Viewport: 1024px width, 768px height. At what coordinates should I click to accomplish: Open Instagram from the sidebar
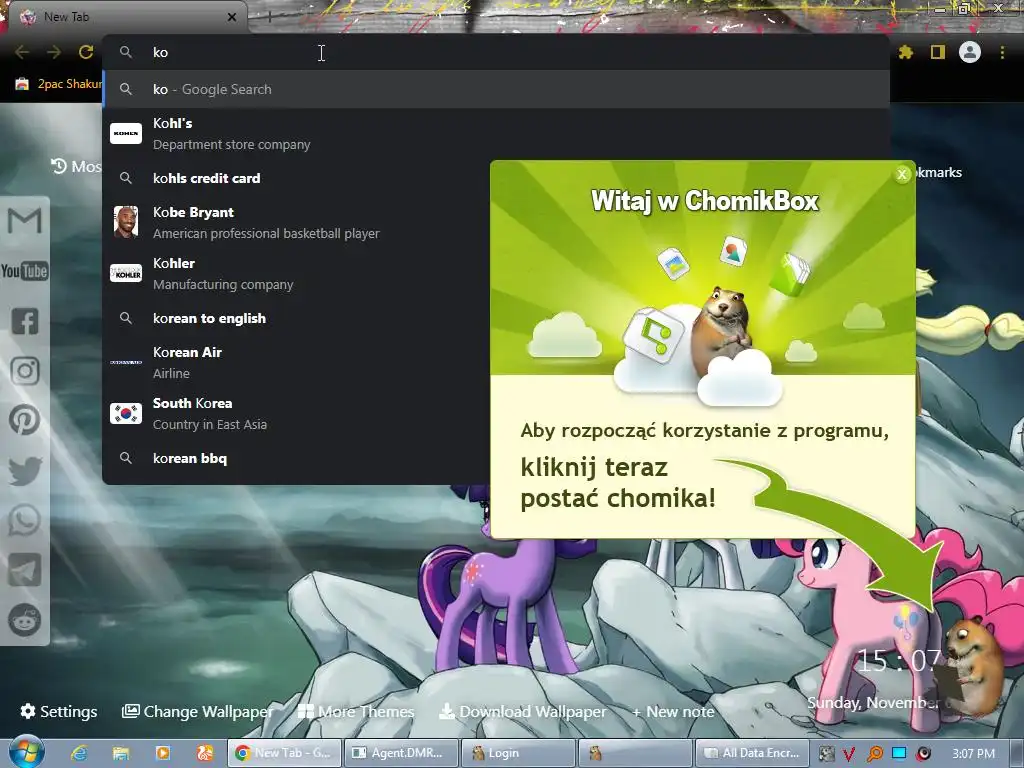coord(25,371)
